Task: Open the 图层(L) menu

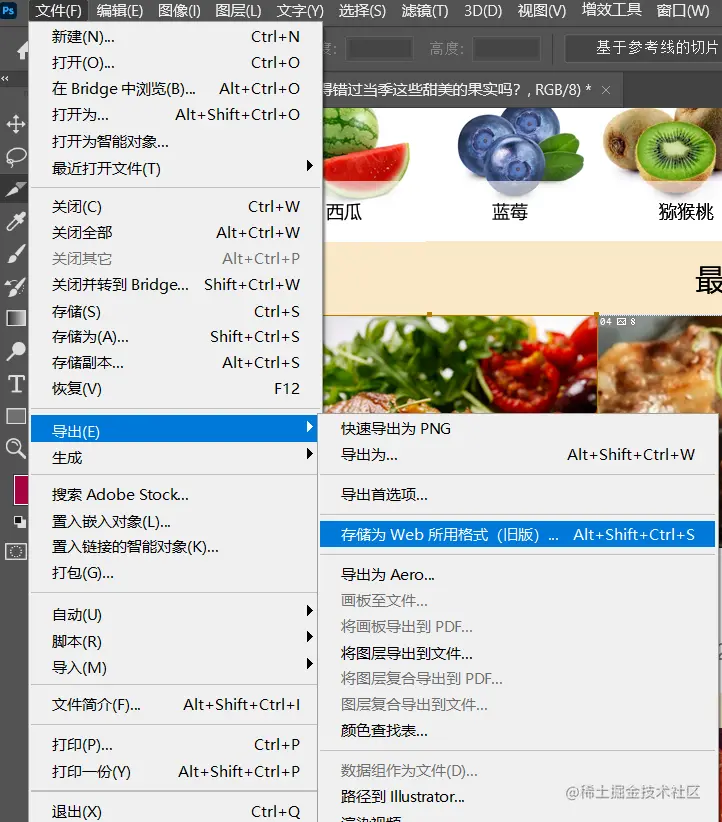Action: pos(238,10)
